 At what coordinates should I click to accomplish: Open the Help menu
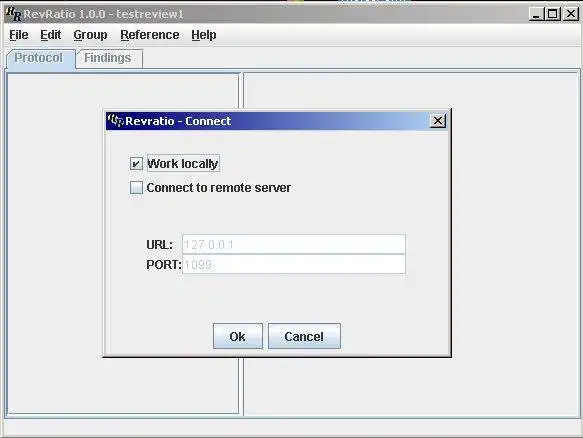click(x=204, y=35)
